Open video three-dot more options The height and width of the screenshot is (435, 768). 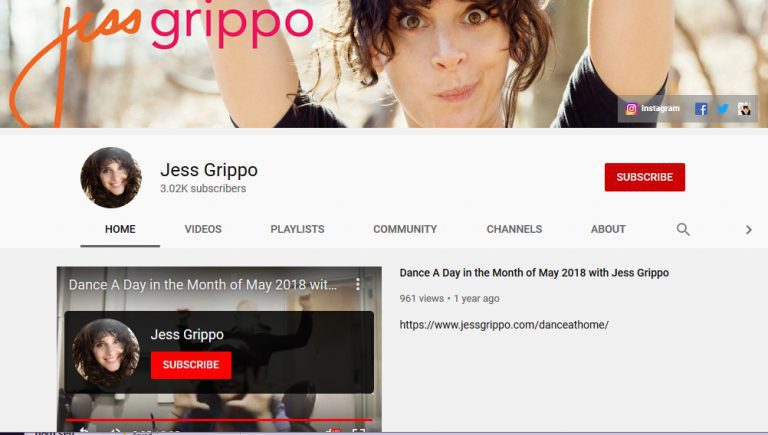coord(358,284)
